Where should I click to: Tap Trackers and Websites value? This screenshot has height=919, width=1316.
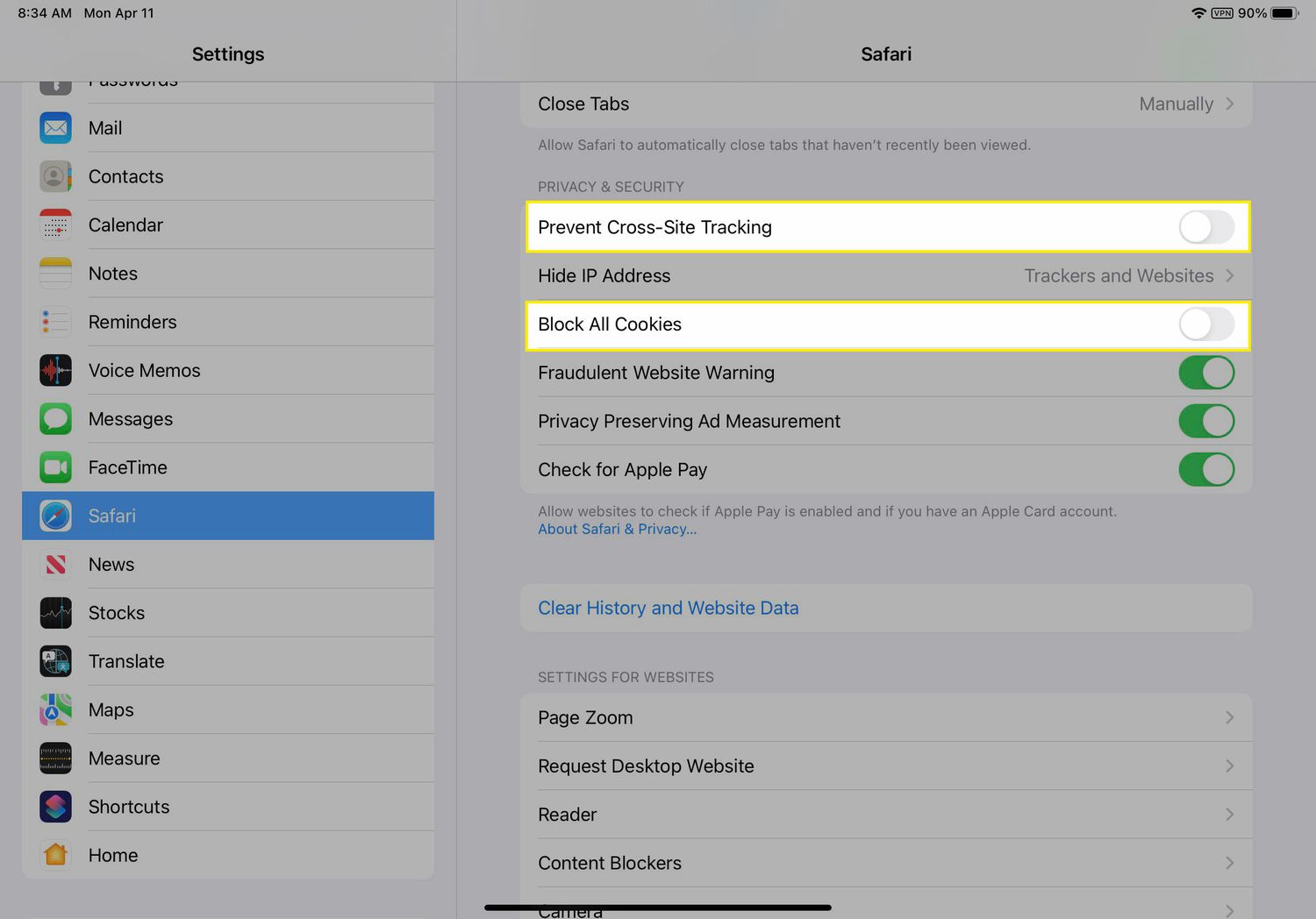point(1119,275)
